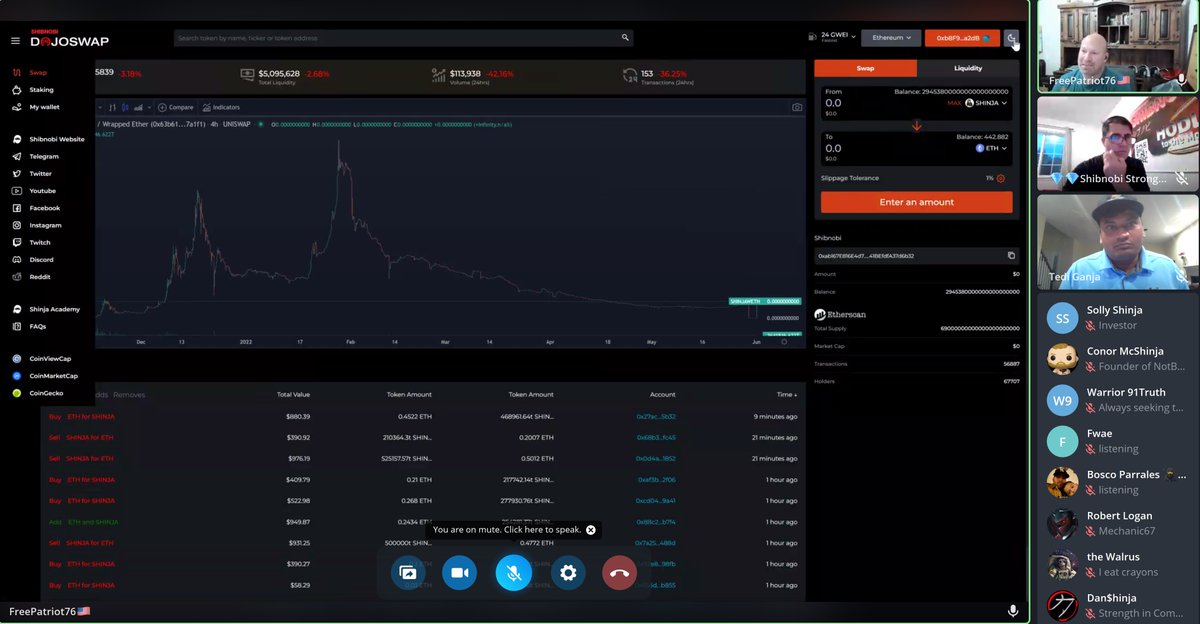The width and height of the screenshot is (1200, 624).
Task: Toggle the camera video button
Action: pos(460,573)
